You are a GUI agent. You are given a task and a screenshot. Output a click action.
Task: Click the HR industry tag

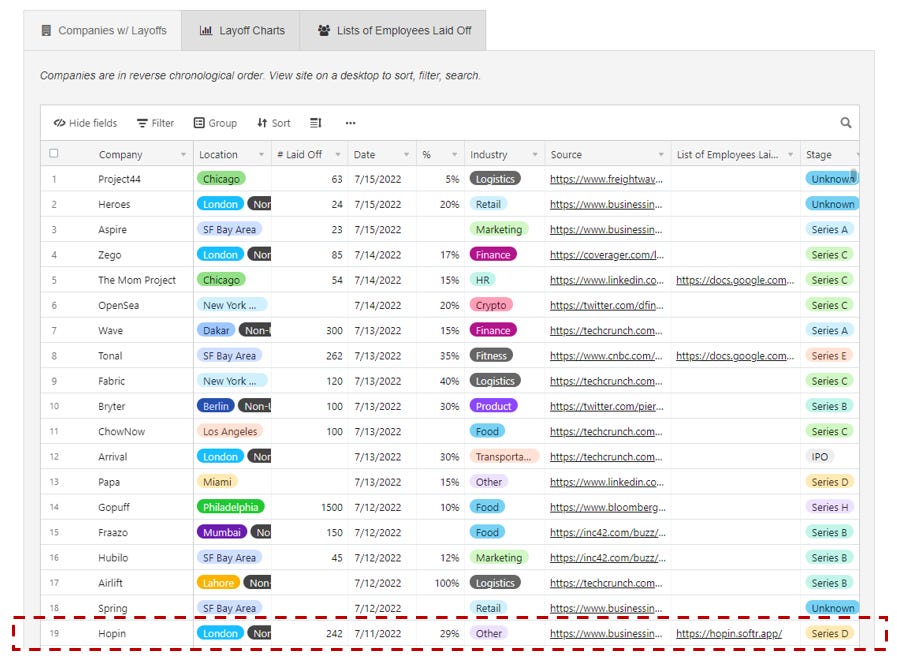coord(482,280)
